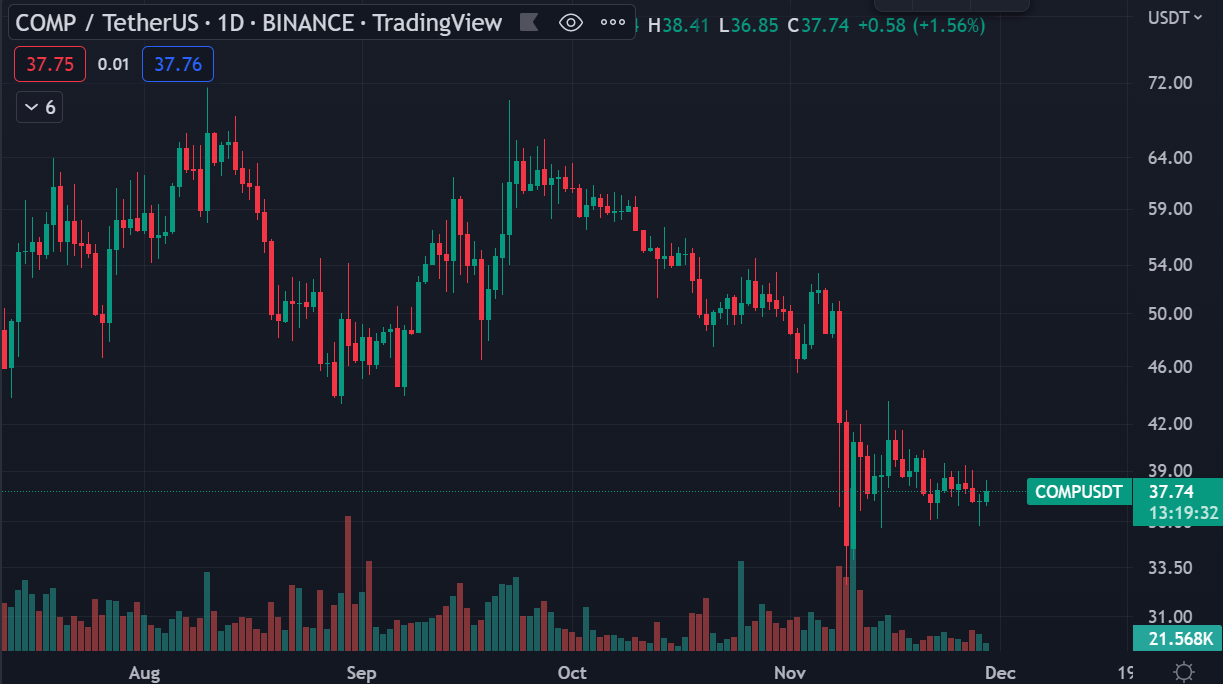Click the Nov label on the time axis
Image resolution: width=1223 pixels, height=684 pixels.
(791, 672)
